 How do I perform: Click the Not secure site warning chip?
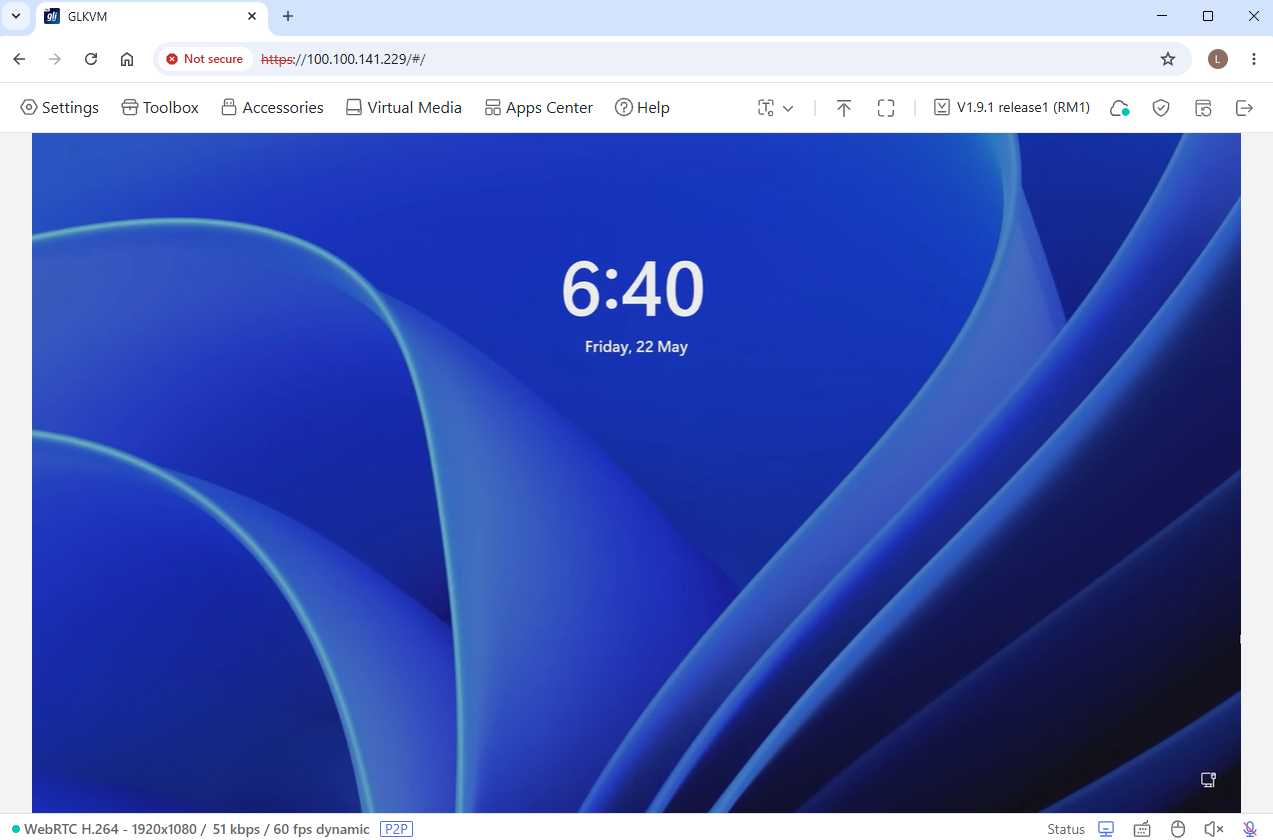(x=205, y=59)
